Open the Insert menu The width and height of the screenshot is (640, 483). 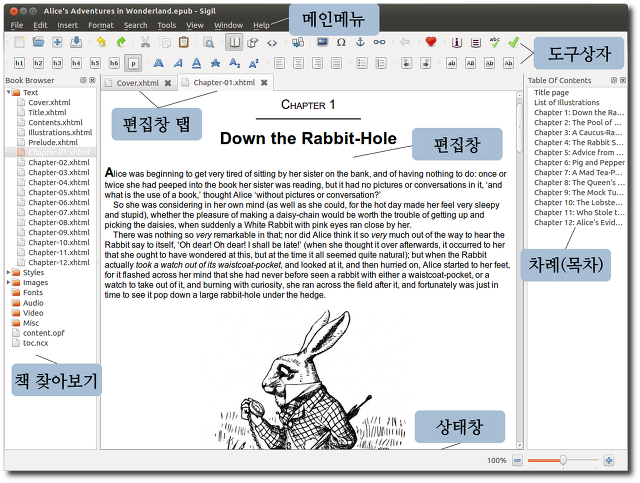[x=67, y=25]
